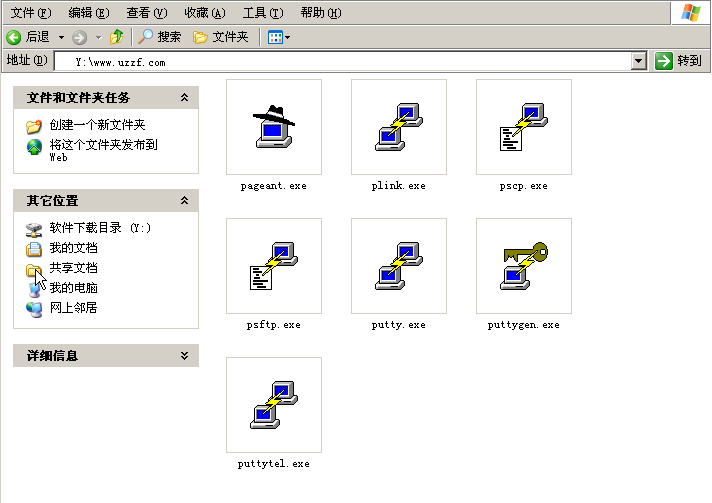
Task: Click the pscp.exe file name label
Action: 524,186
